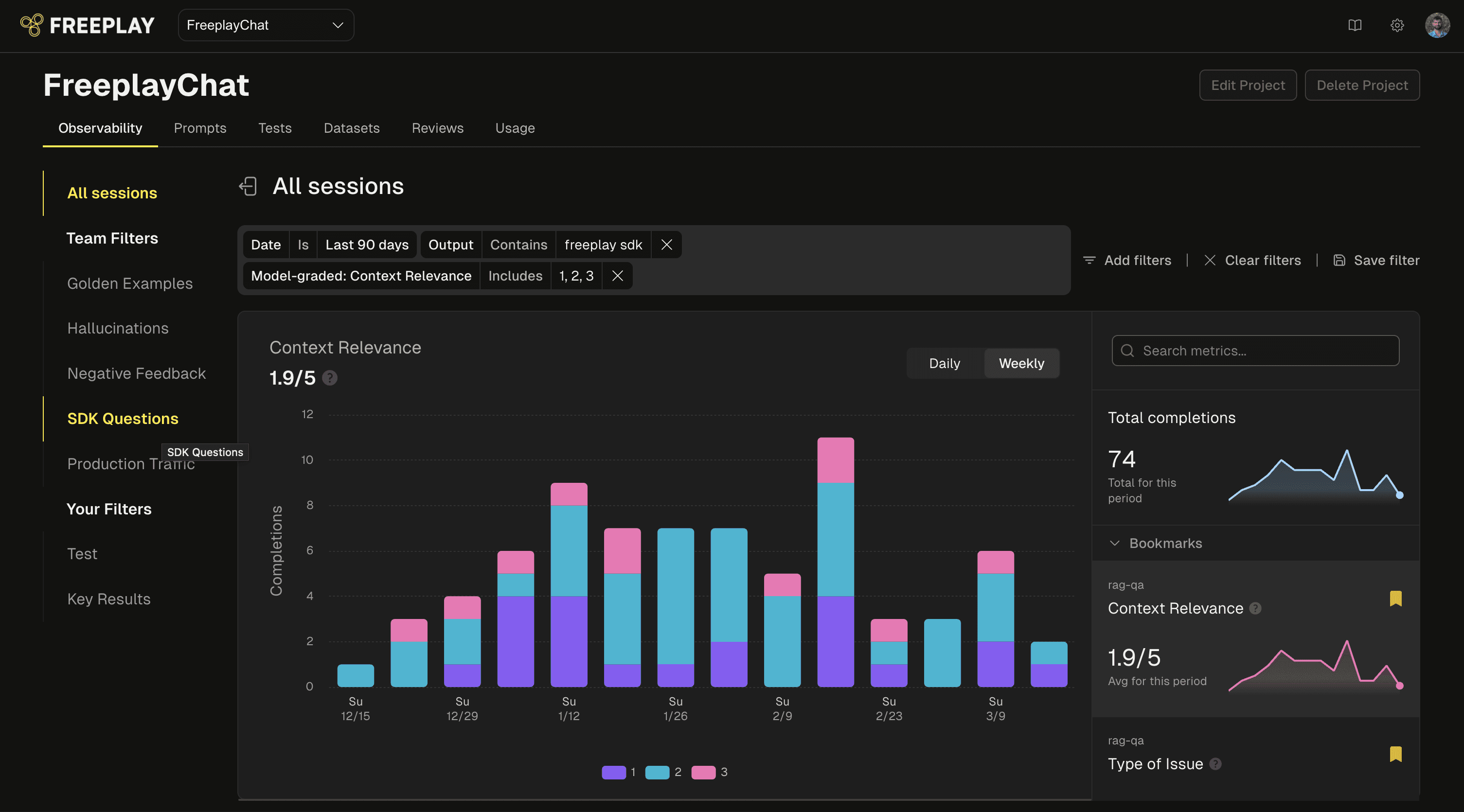Click the help icon beside 1.9/5 score
The image size is (1464, 812).
coord(330,378)
